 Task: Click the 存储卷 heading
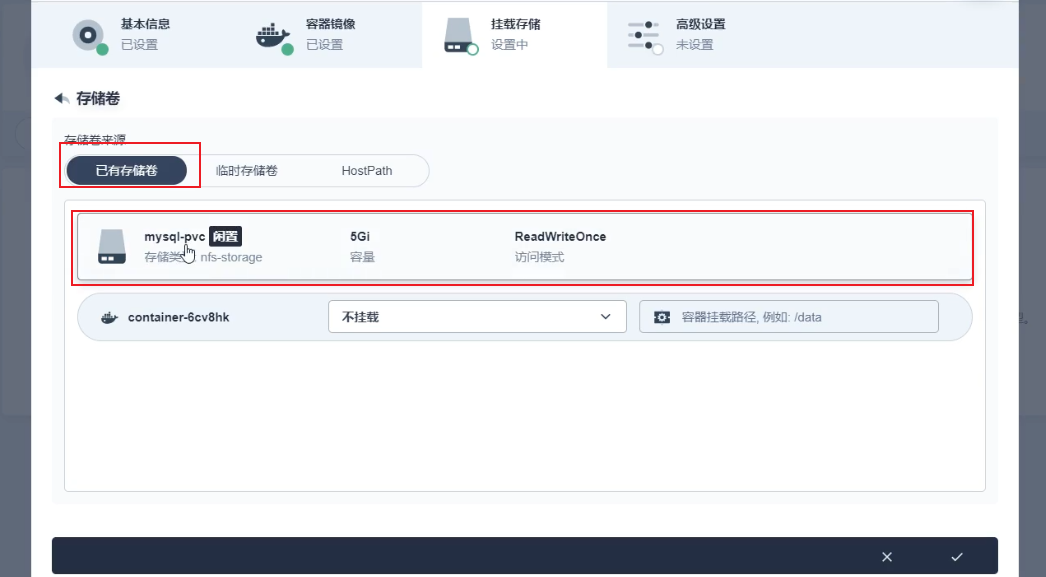coord(98,99)
